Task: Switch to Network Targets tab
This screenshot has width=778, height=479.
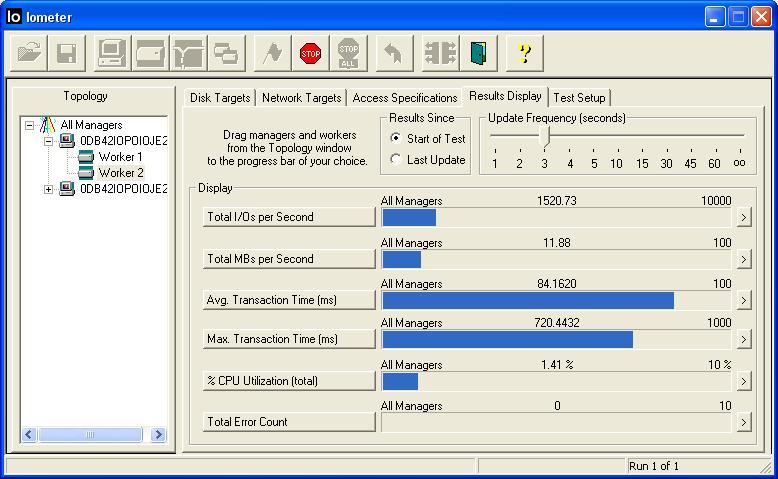Action: 302,98
